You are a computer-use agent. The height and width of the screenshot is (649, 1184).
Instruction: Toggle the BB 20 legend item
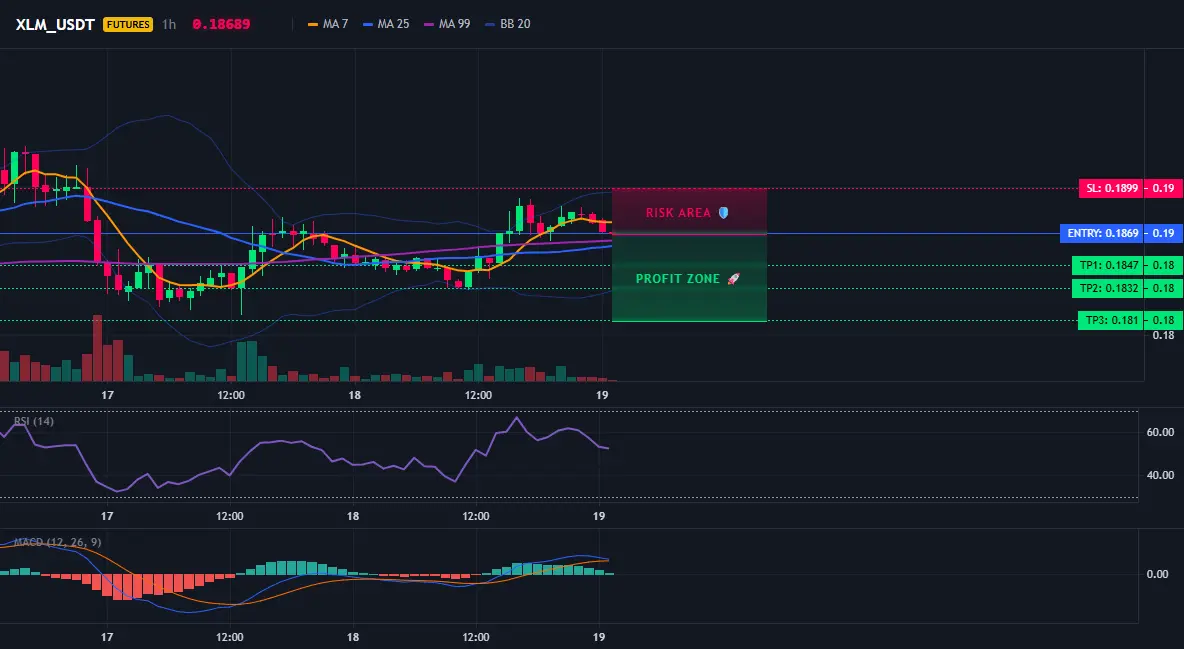[x=508, y=24]
